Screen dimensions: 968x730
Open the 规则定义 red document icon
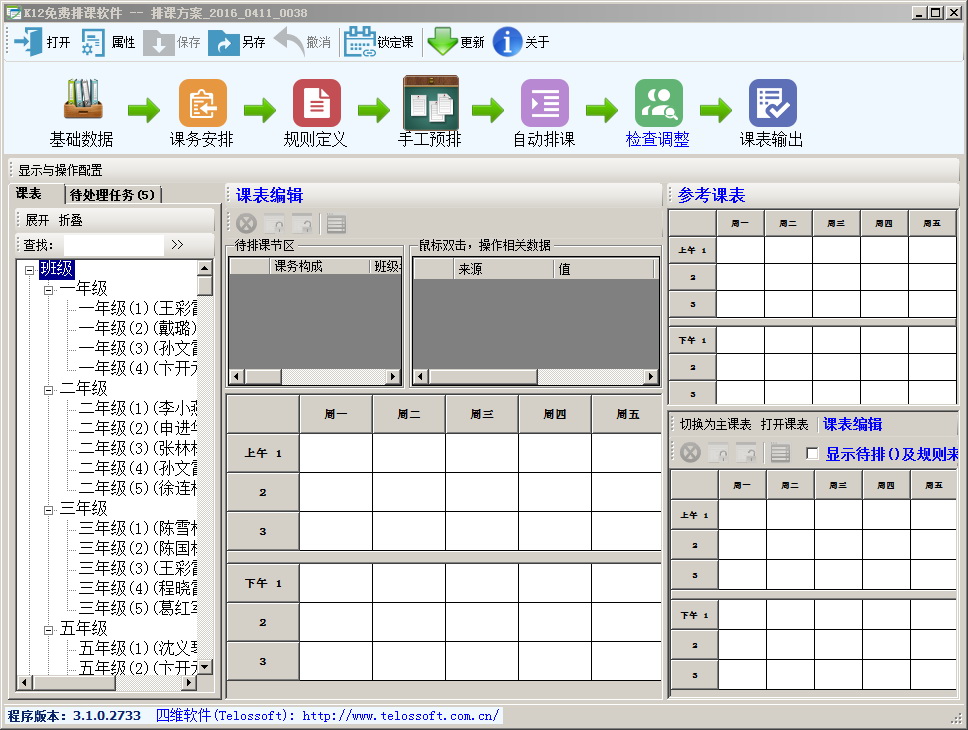[x=317, y=103]
